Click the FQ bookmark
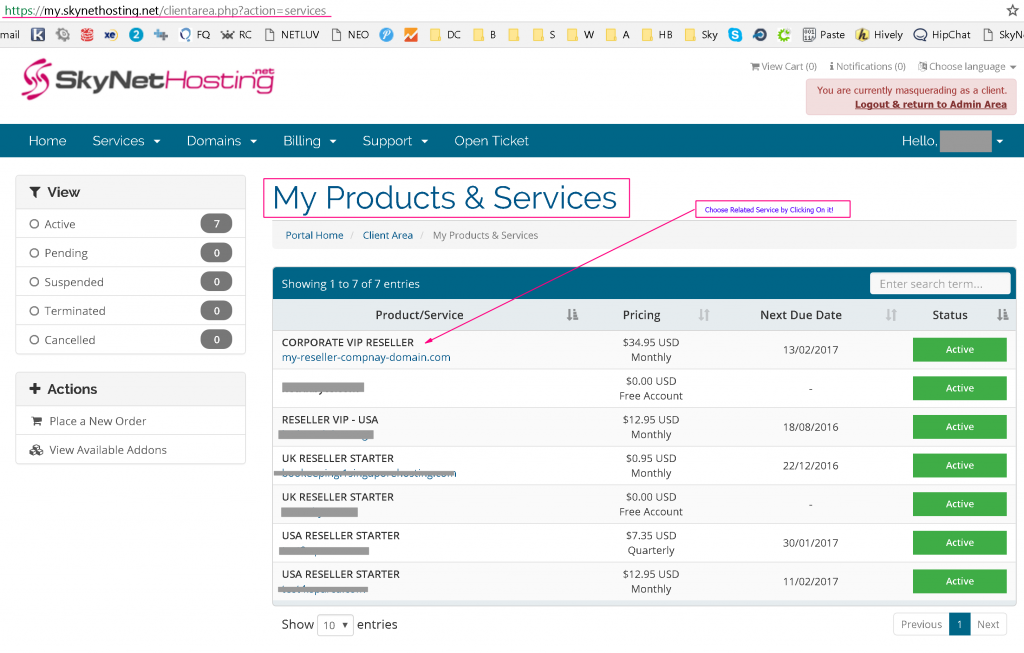 coord(195,35)
